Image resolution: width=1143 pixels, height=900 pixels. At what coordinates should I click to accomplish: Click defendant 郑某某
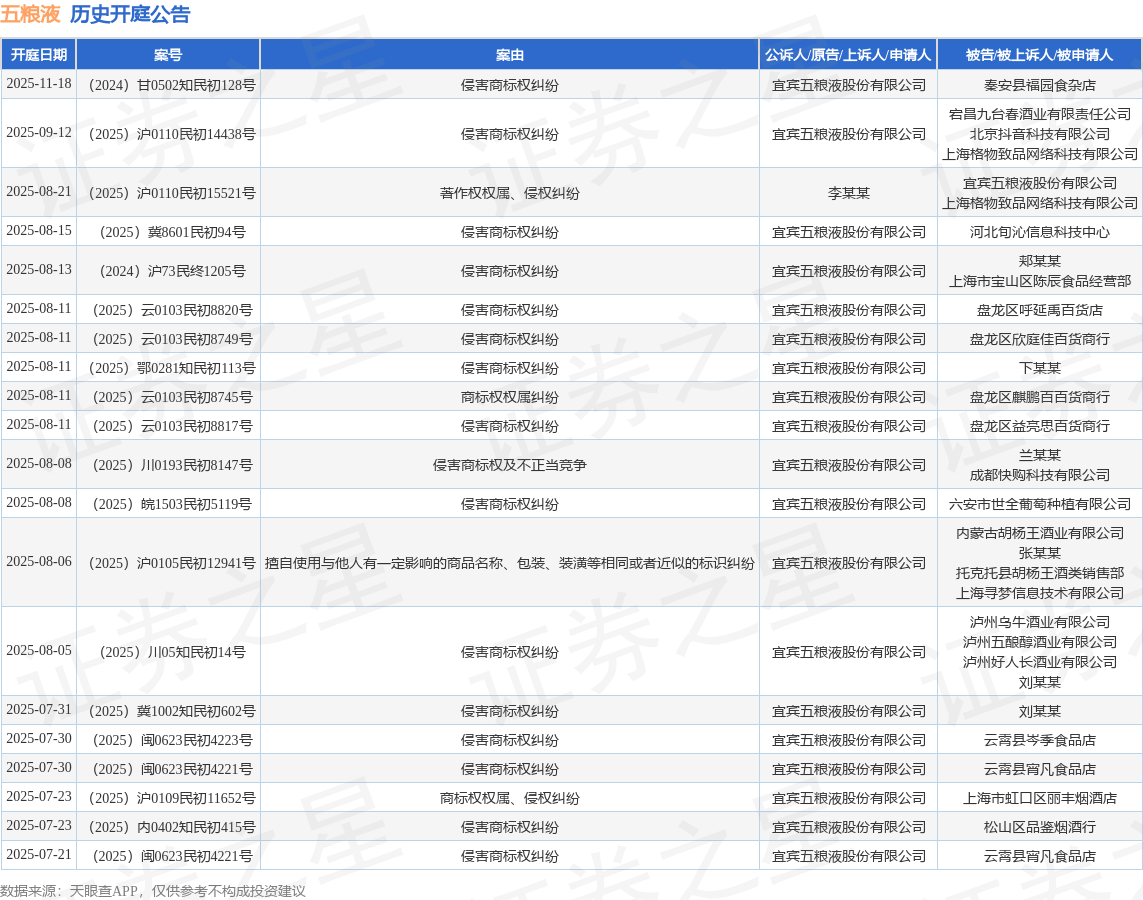pyautogui.click(x=1039, y=261)
